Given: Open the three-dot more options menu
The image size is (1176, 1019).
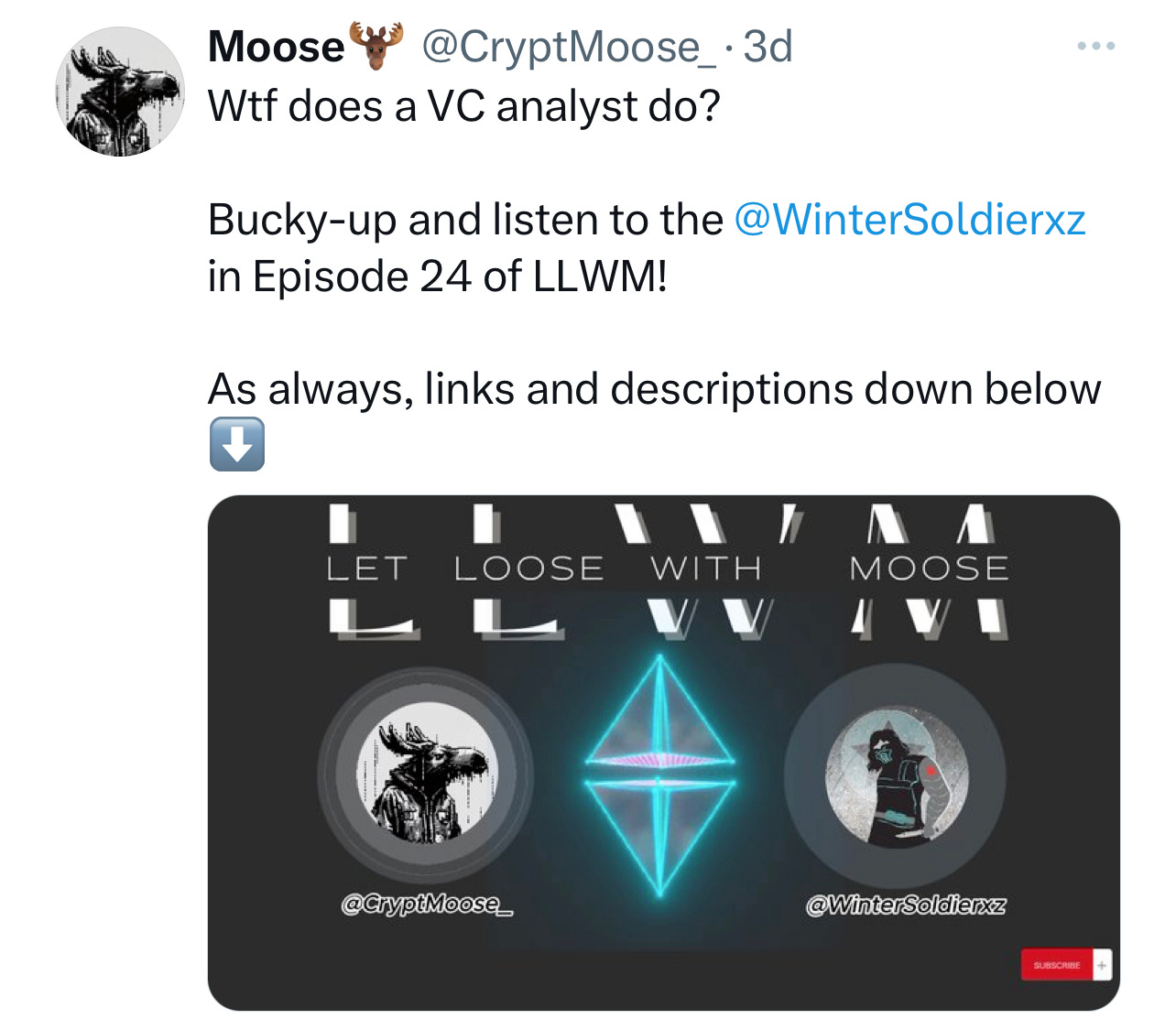Looking at the screenshot, I should (x=1096, y=46).
